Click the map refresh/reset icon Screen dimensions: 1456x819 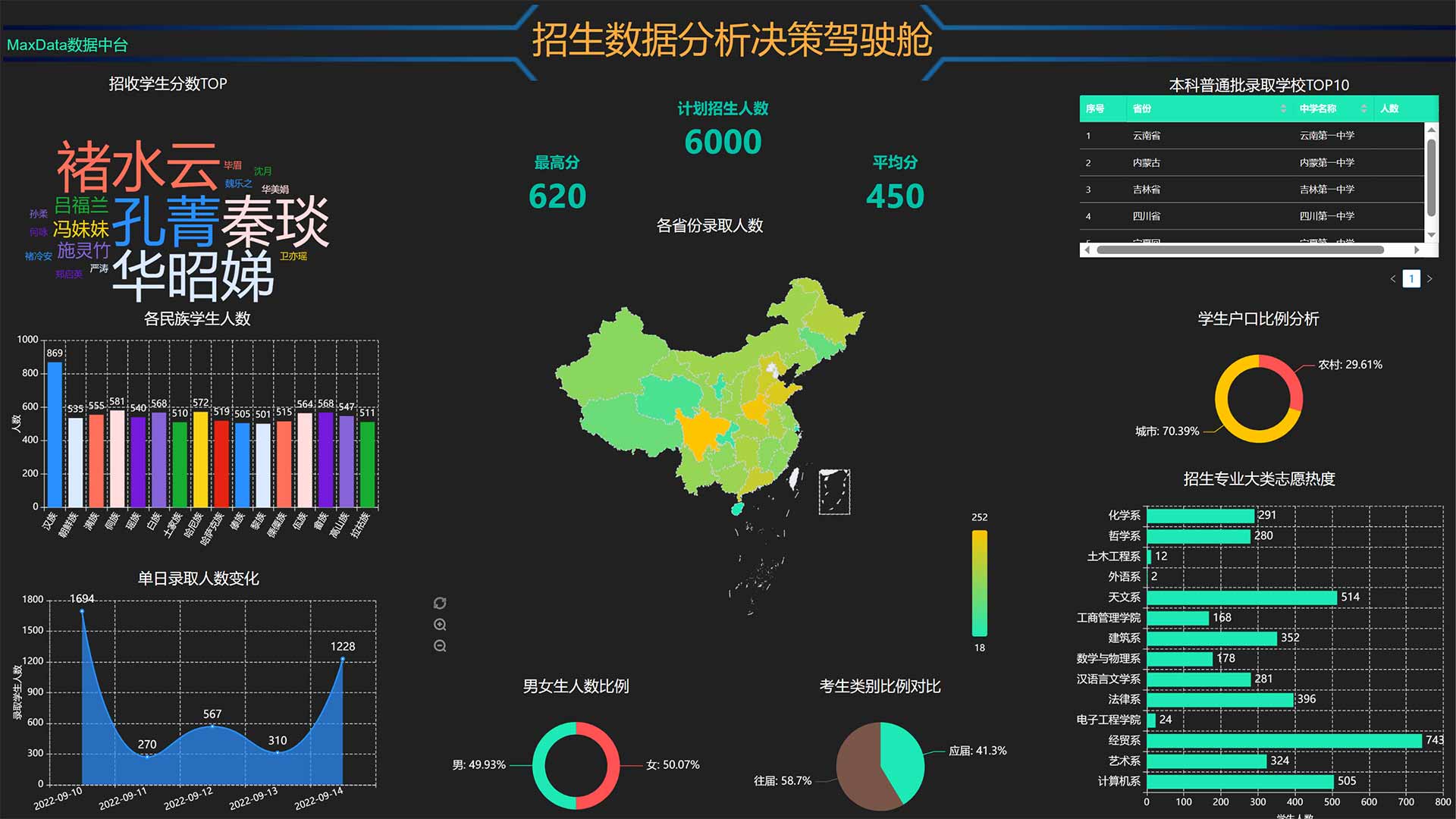click(x=440, y=603)
